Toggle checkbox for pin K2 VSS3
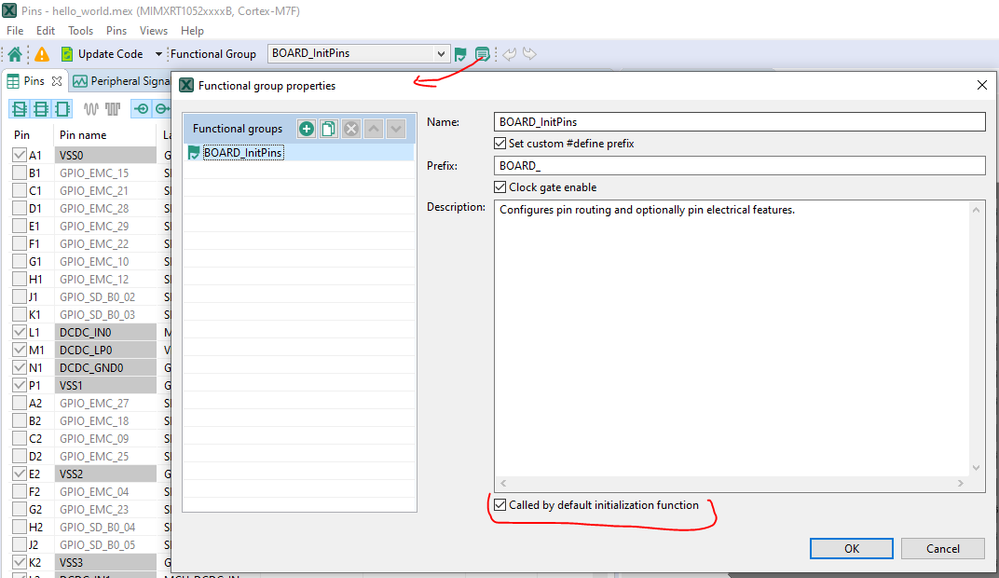The height and width of the screenshot is (578, 999). tap(19, 563)
